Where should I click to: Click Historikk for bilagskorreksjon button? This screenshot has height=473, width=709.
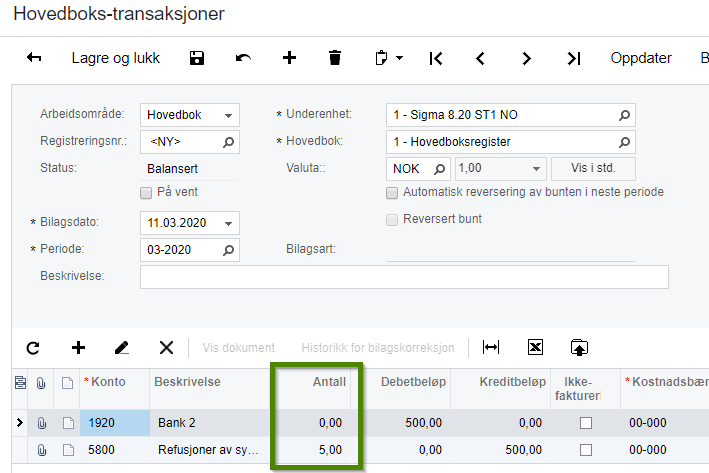tap(378, 348)
